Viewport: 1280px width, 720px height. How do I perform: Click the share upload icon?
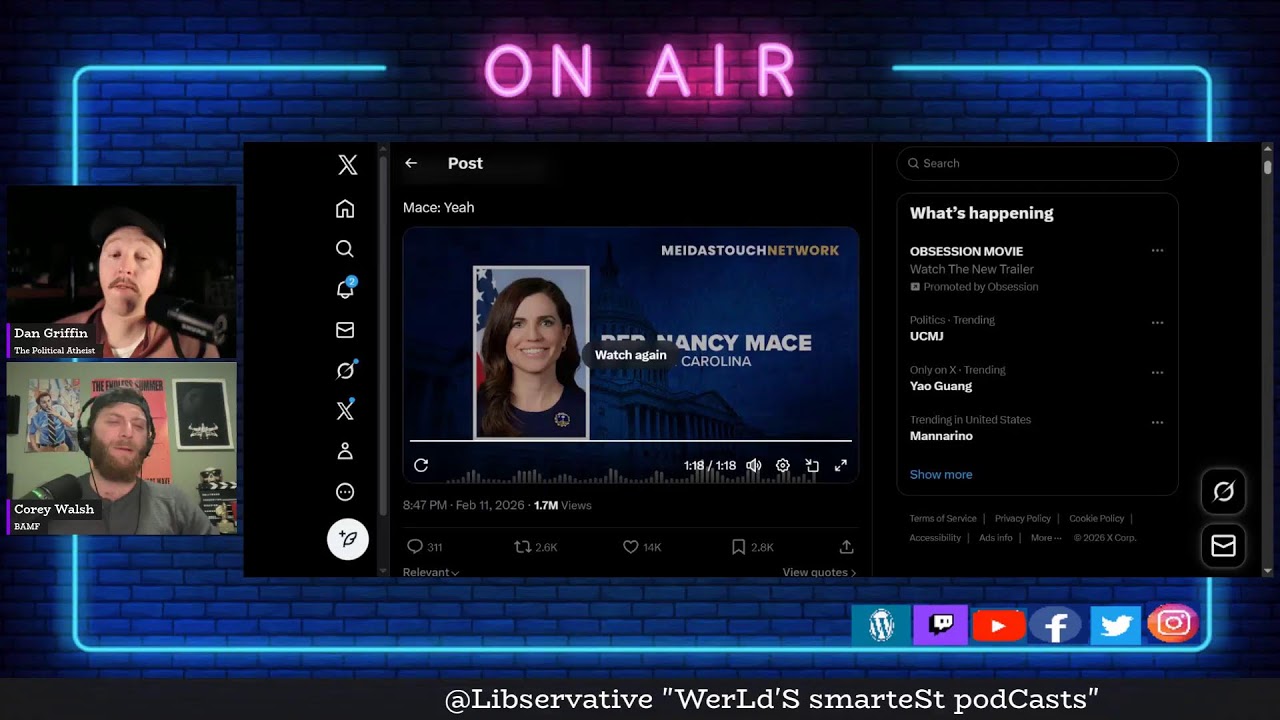click(x=846, y=547)
